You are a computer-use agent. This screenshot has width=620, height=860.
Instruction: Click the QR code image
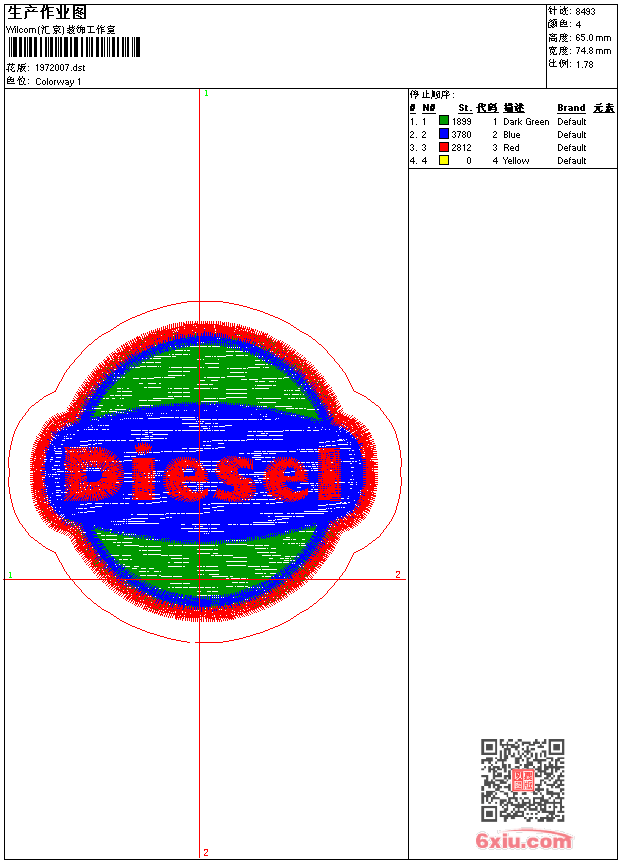(x=522, y=780)
